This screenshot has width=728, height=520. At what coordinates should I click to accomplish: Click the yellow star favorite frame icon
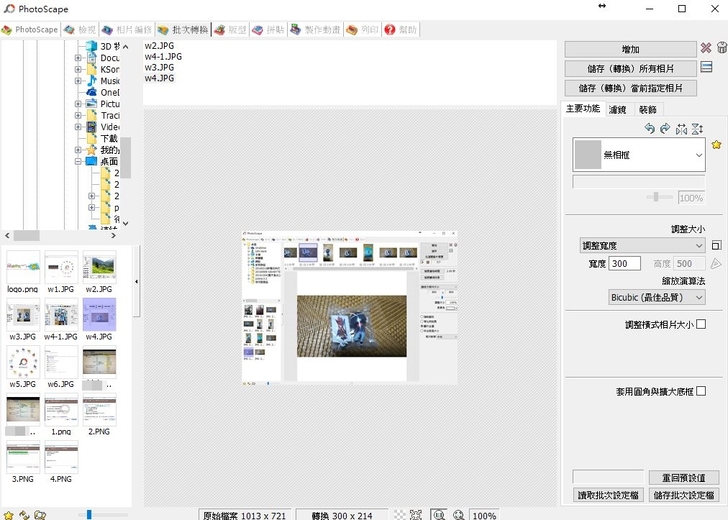716,145
